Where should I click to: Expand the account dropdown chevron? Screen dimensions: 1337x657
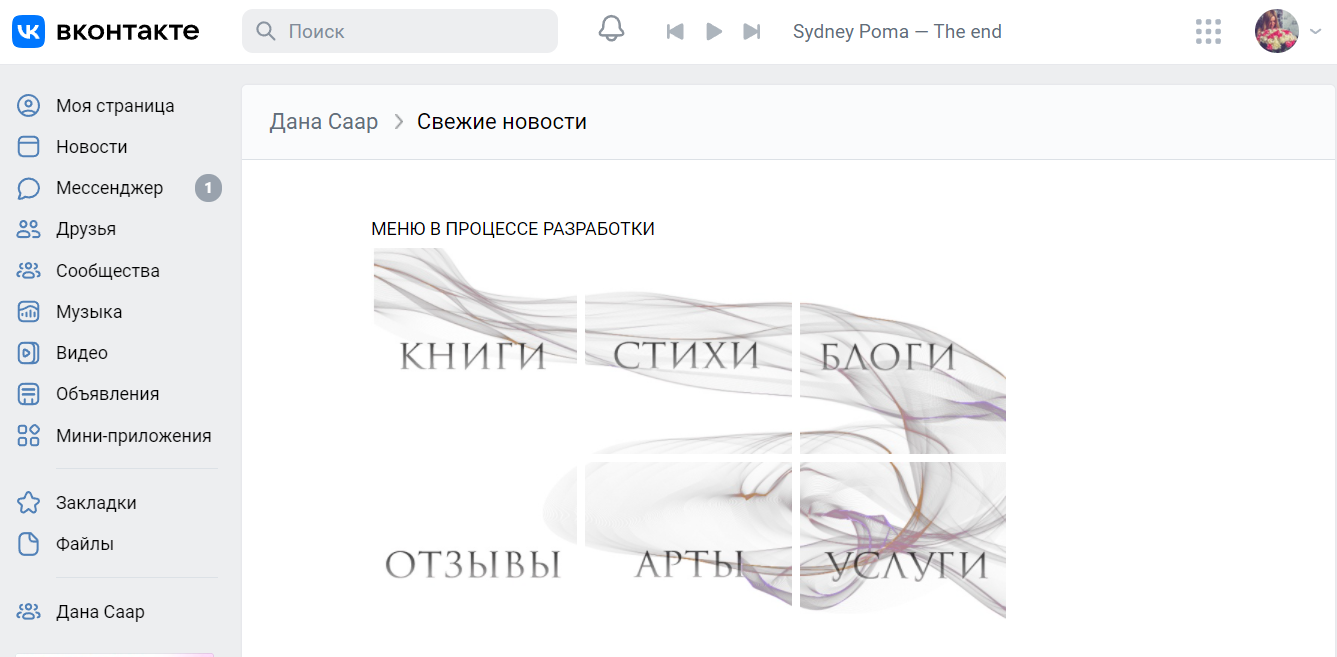1315,32
